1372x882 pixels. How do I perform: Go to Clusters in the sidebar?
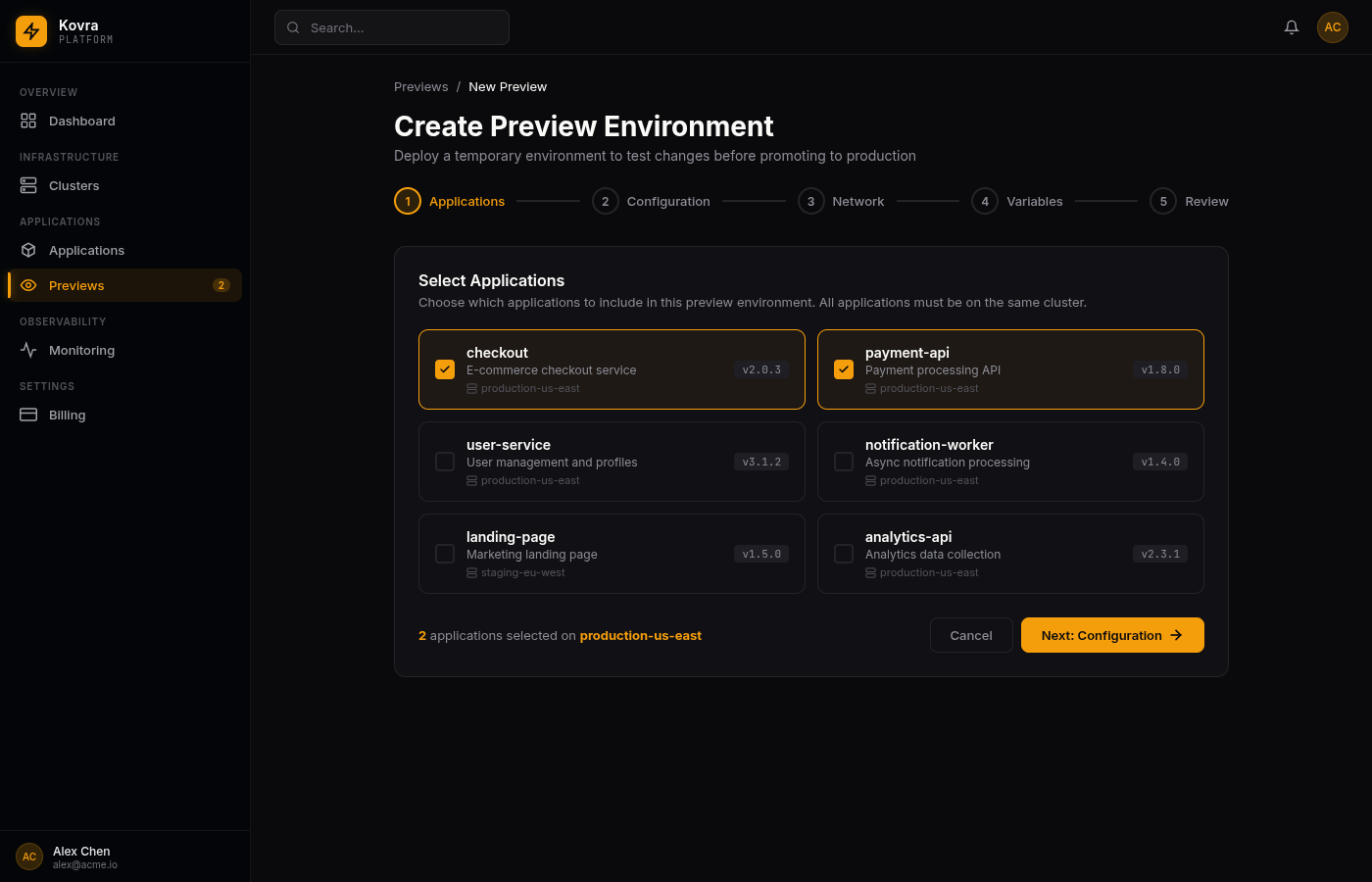coord(124,185)
